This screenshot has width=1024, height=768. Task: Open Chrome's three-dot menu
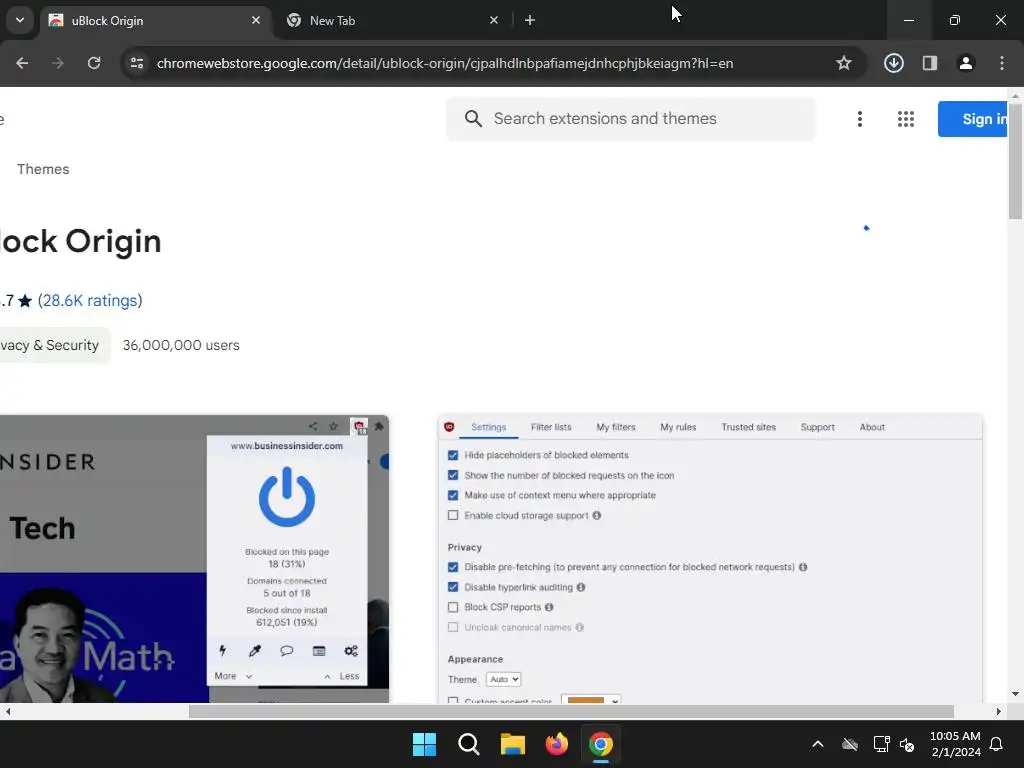[1002, 63]
